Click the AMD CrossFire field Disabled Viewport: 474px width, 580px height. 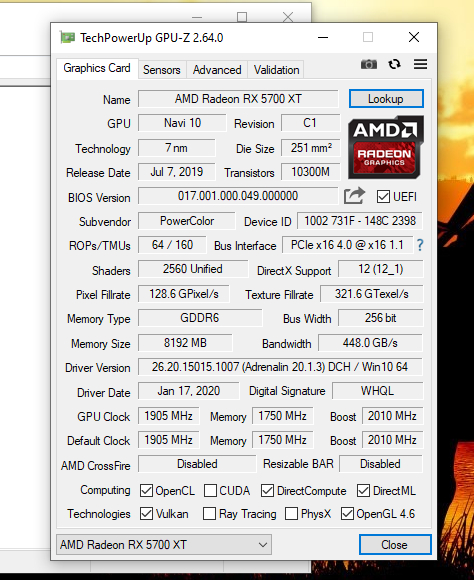click(x=197, y=464)
